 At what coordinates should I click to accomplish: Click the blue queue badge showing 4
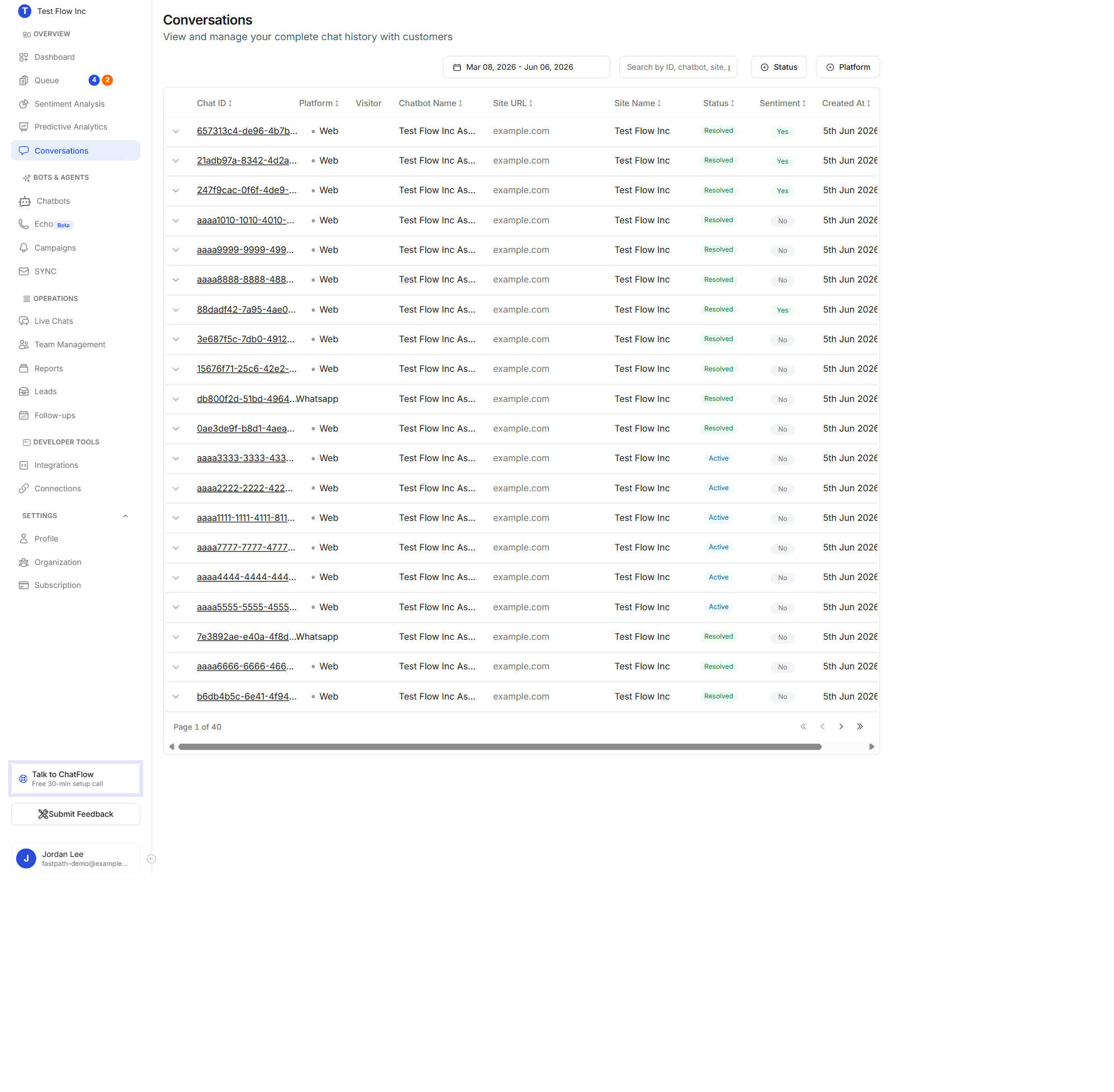coord(94,80)
